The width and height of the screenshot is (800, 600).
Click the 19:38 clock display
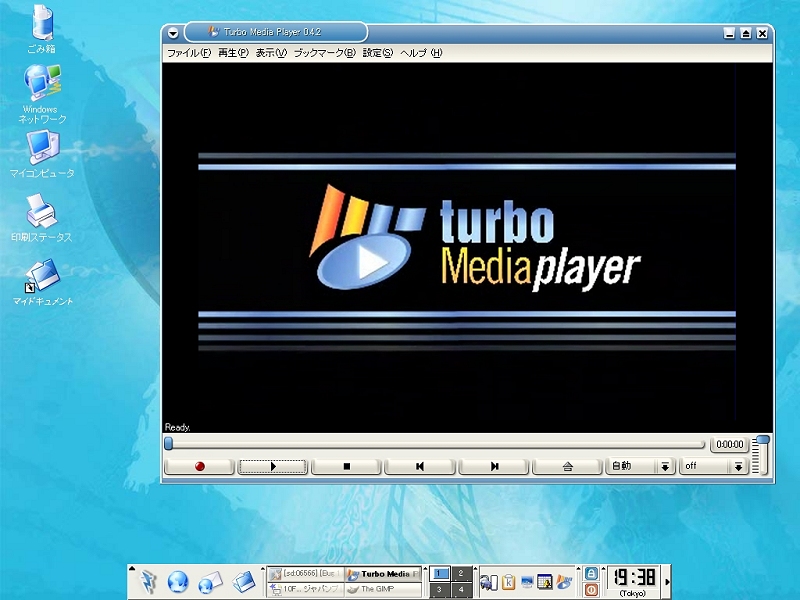[x=634, y=578]
